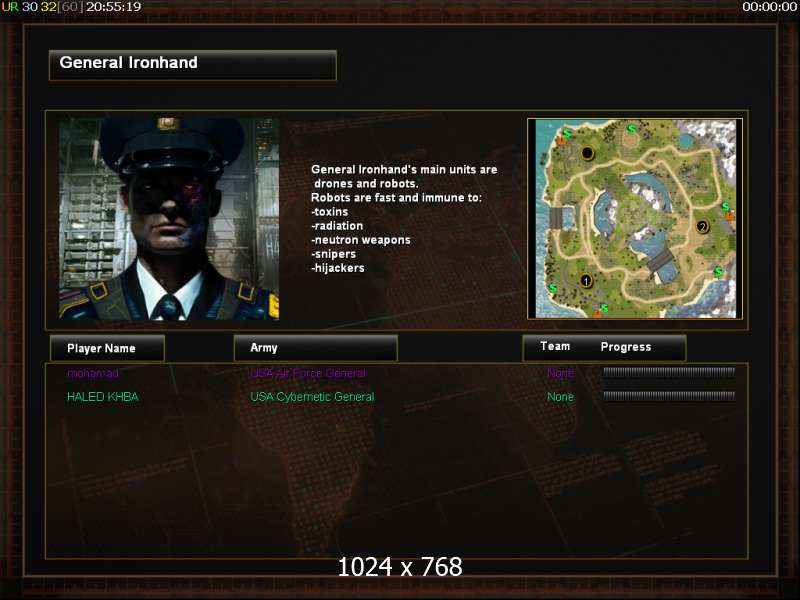Click the supply dollar icon nearest start marker 1

tap(553, 288)
